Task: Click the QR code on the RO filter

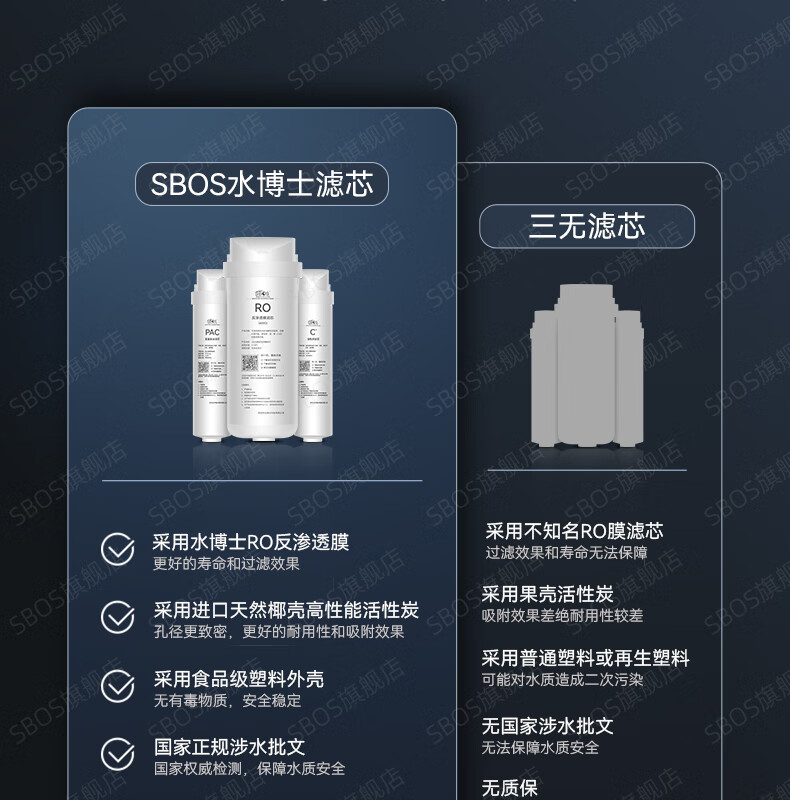Action: tap(250, 364)
